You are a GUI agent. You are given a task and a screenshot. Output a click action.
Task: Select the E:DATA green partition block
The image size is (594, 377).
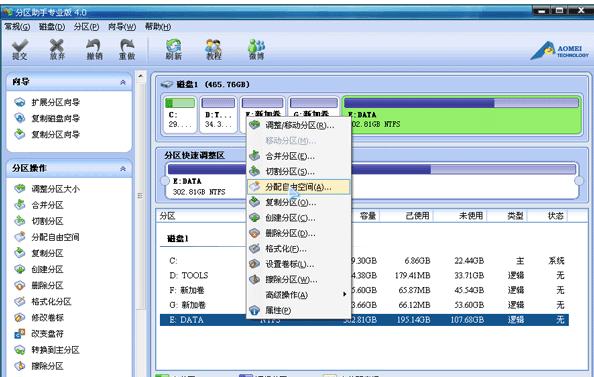pyautogui.click(x=461, y=114)
